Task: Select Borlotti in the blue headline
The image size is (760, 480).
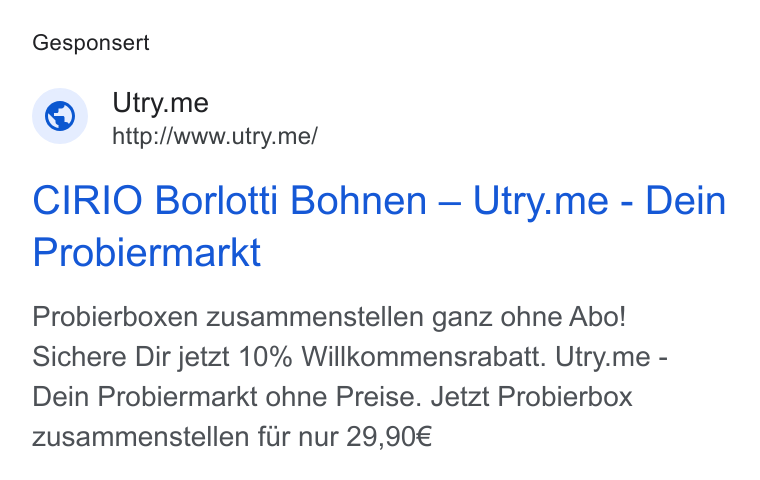Action: (x=216, y=200)
